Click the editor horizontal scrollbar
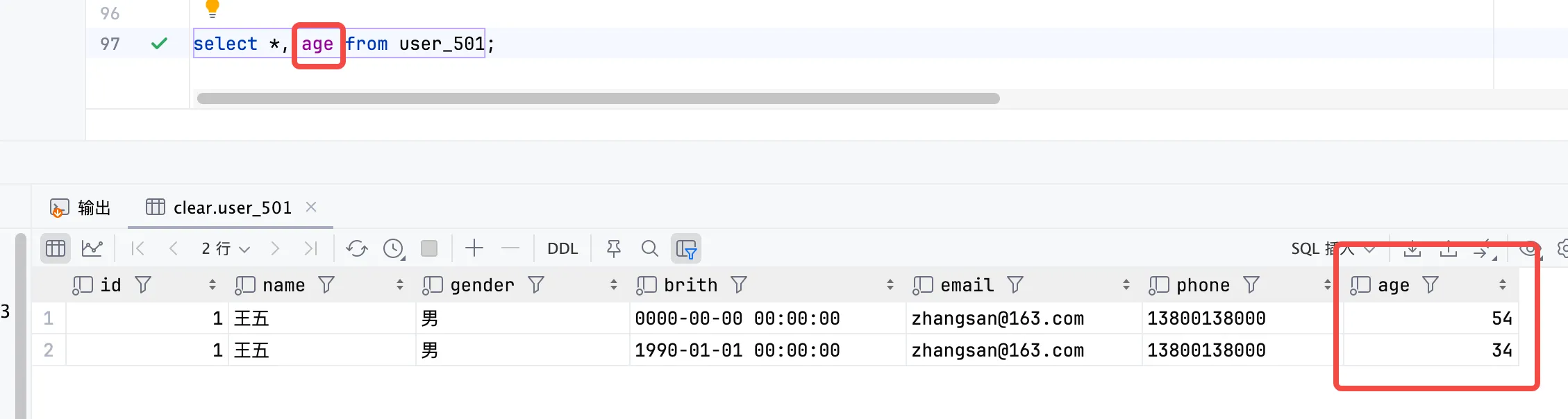This screenshot has width=1568, height=419. pyautogui.click(x=597, y=99)
